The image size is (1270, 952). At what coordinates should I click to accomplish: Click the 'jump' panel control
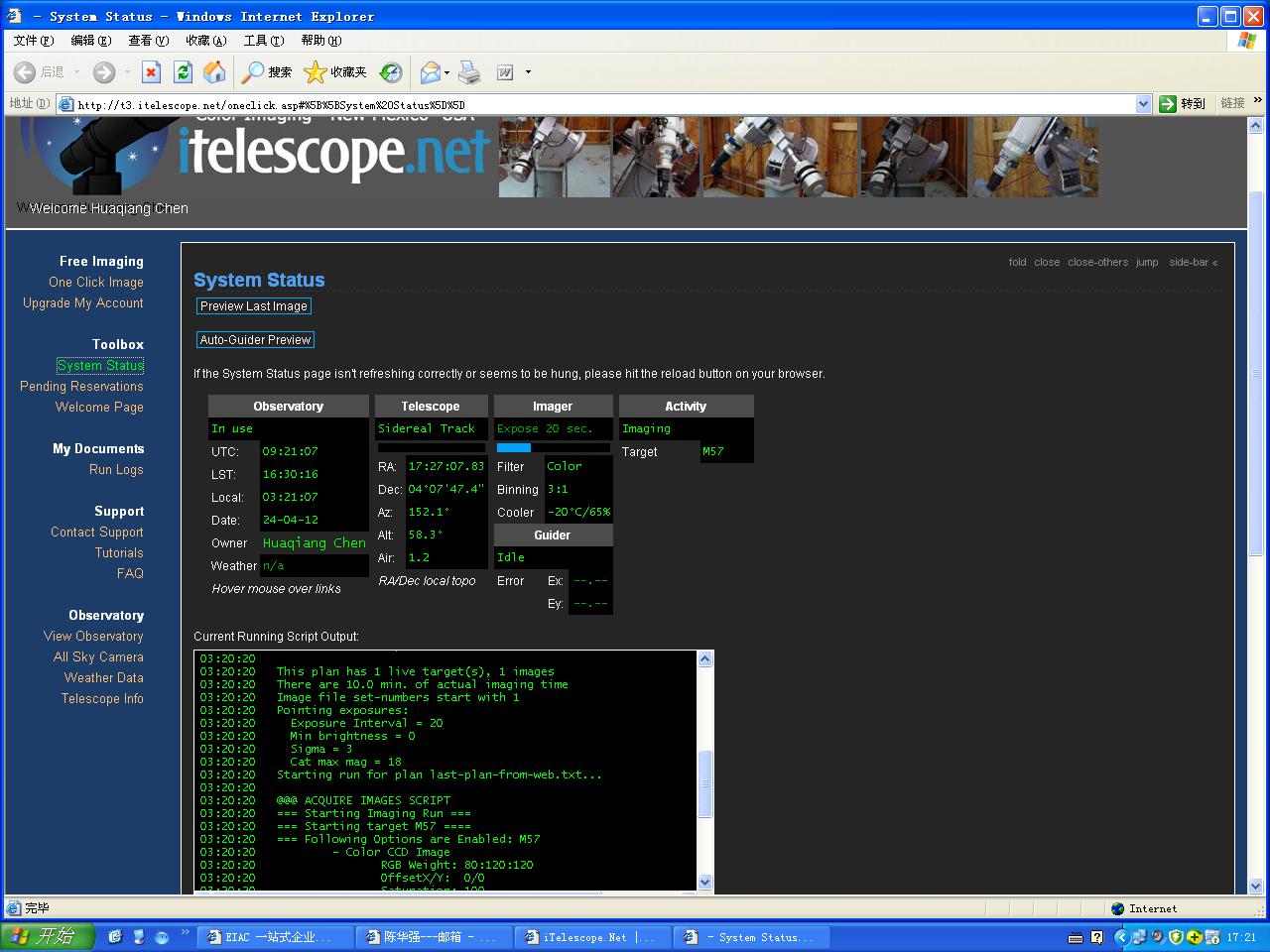[x=1147, y=263]
